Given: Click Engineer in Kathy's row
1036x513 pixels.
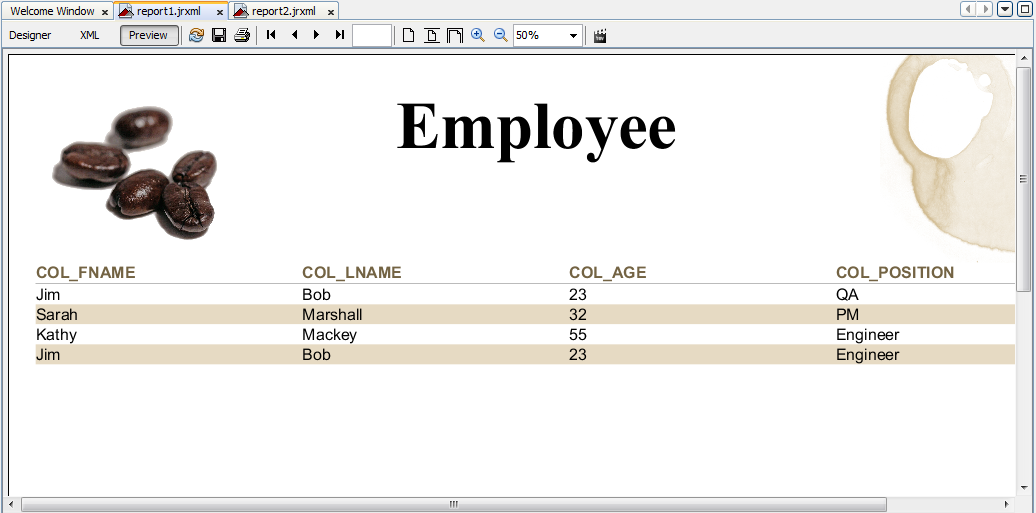Looking at the screenshot, I should coord(868,335).
